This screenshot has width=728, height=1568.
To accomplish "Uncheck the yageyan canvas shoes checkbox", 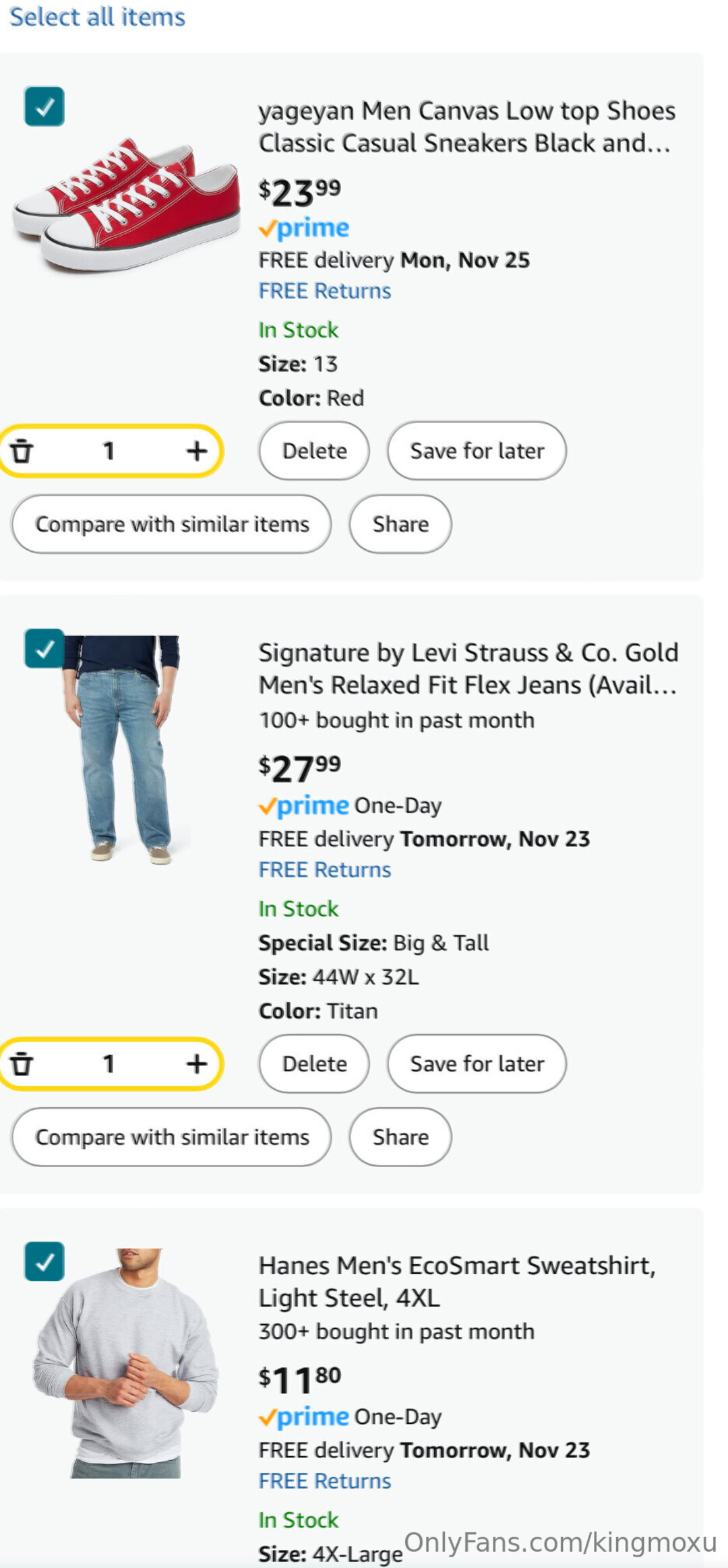I will 44,106.
